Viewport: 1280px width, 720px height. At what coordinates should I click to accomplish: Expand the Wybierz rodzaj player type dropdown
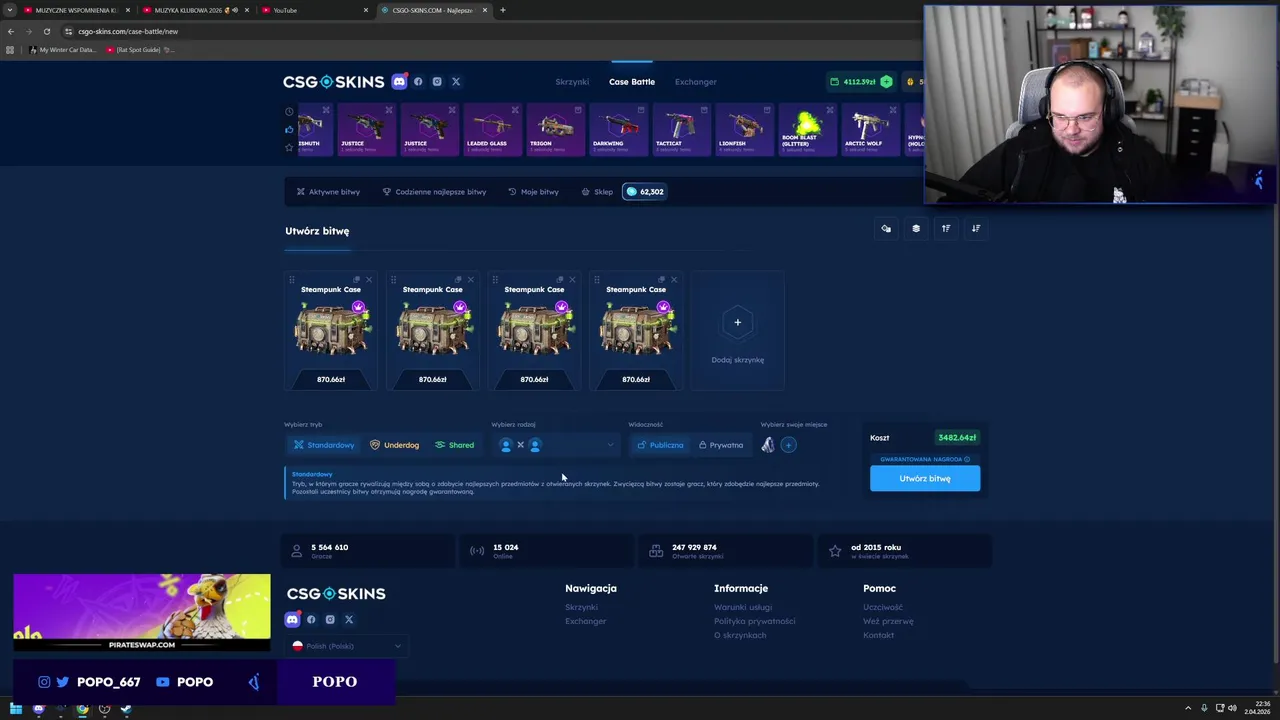tap(557, 445)
